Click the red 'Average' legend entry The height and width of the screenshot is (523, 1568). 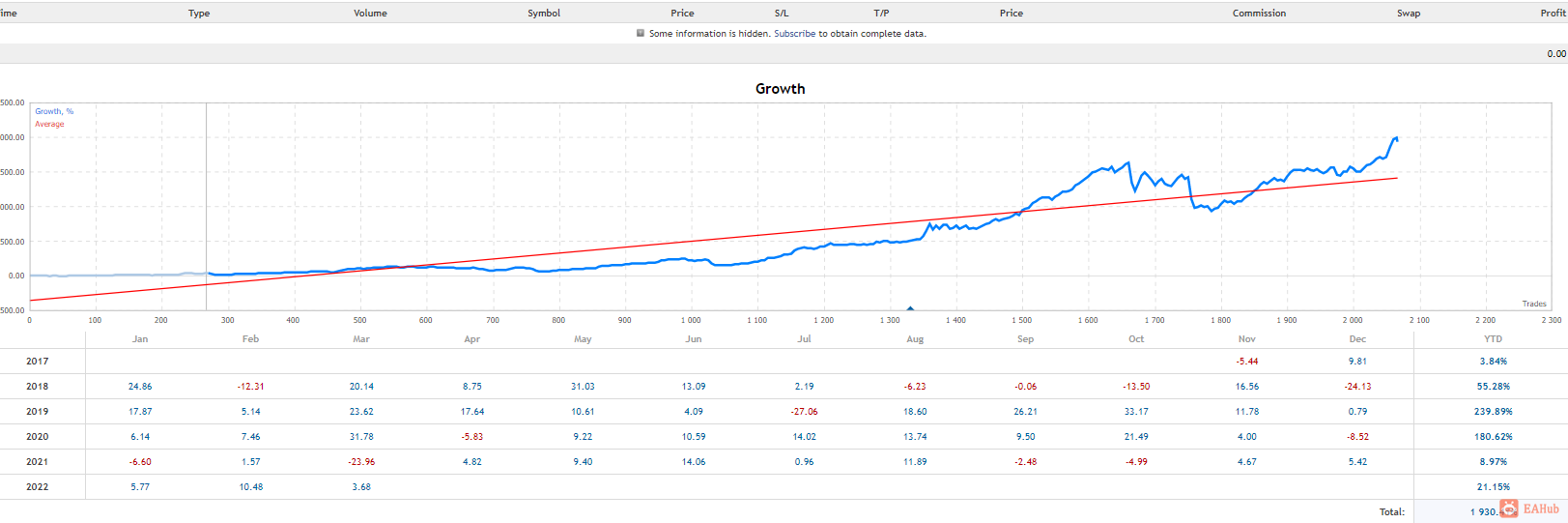click(x=50, y=124)
